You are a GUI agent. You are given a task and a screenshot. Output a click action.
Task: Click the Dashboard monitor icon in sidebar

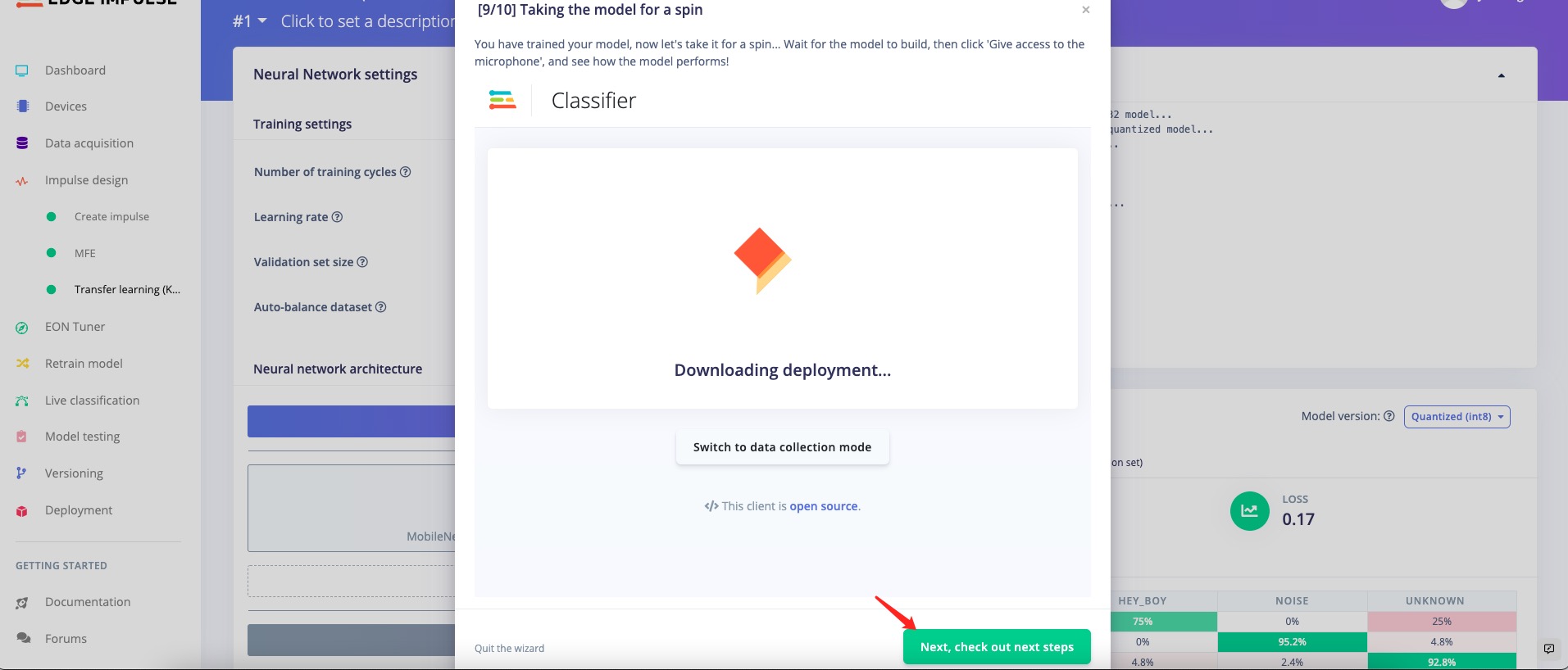point(22,70)
